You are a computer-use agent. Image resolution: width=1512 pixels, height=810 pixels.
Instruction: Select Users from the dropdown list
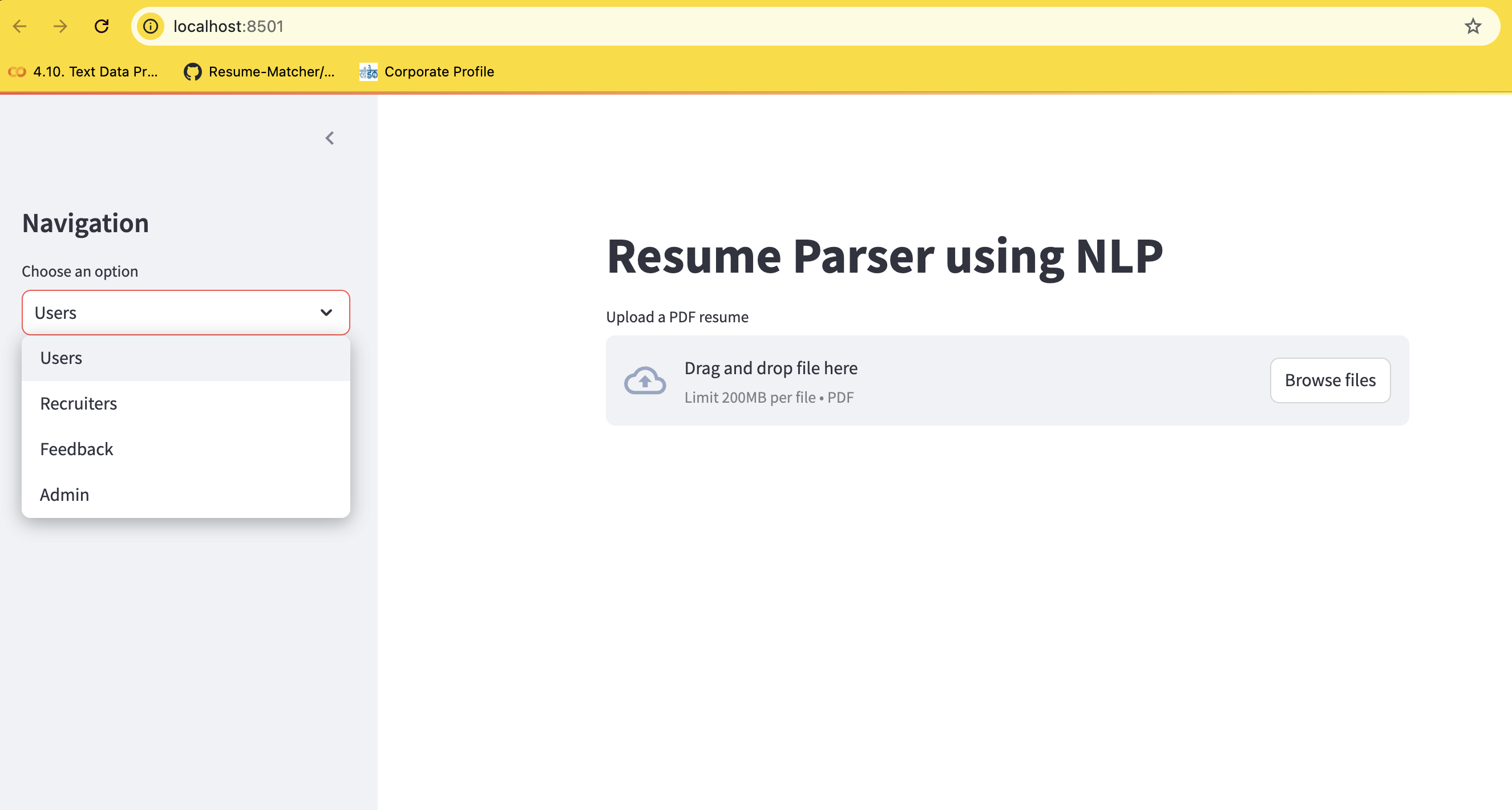click(x=61, y=358)
